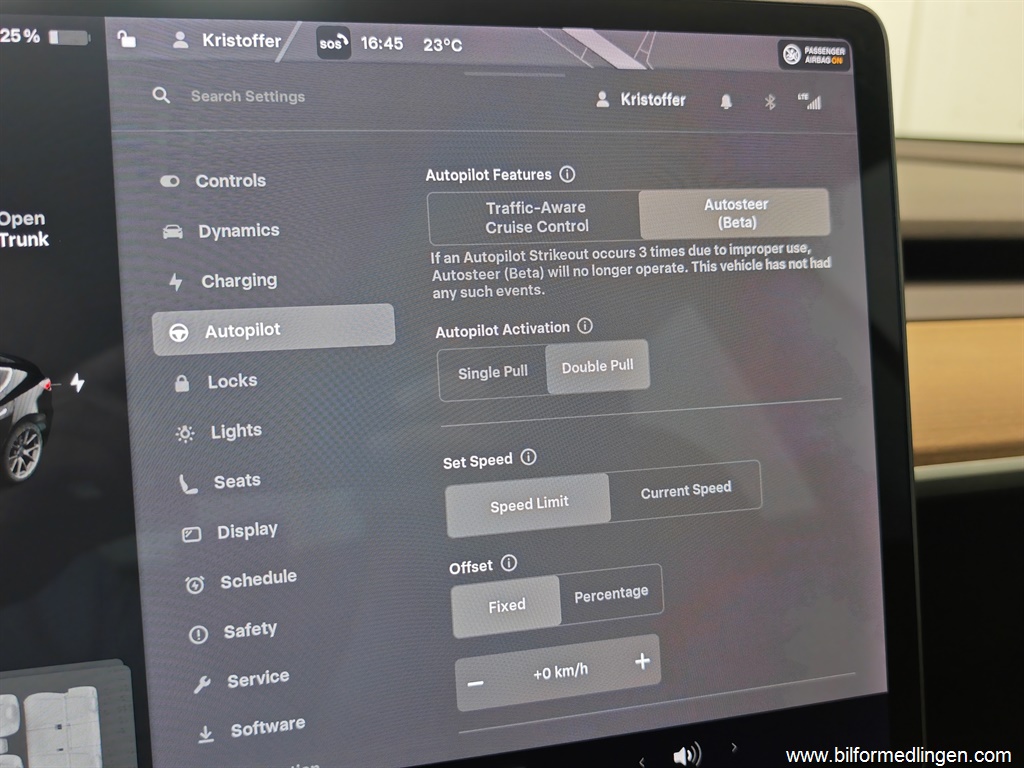Viewport: 1024px width, 768px height.
Task: Tap the SOS emergency call icon
Action: coord(333,43)
